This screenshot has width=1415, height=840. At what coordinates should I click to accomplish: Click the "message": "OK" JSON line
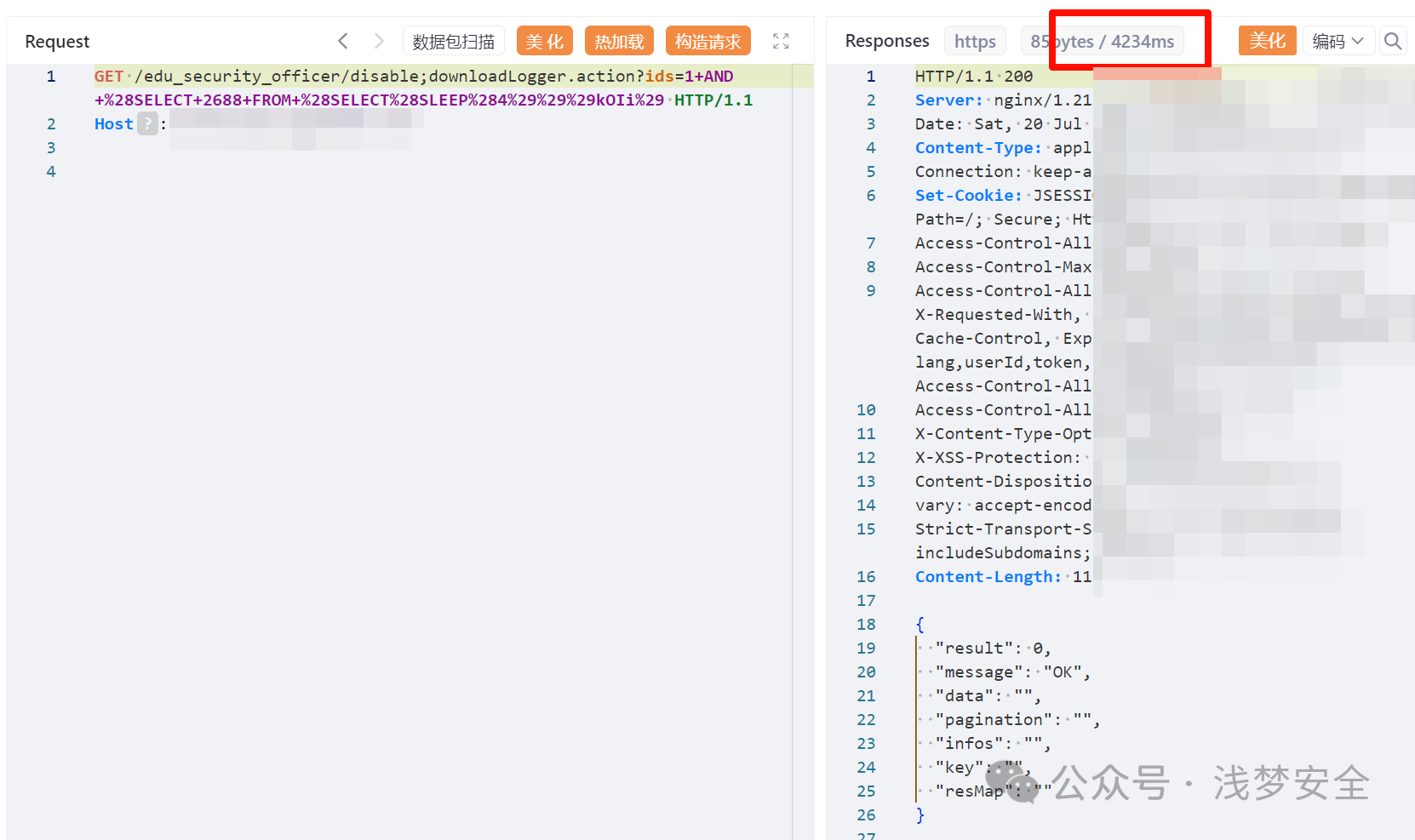(1012, 671)
